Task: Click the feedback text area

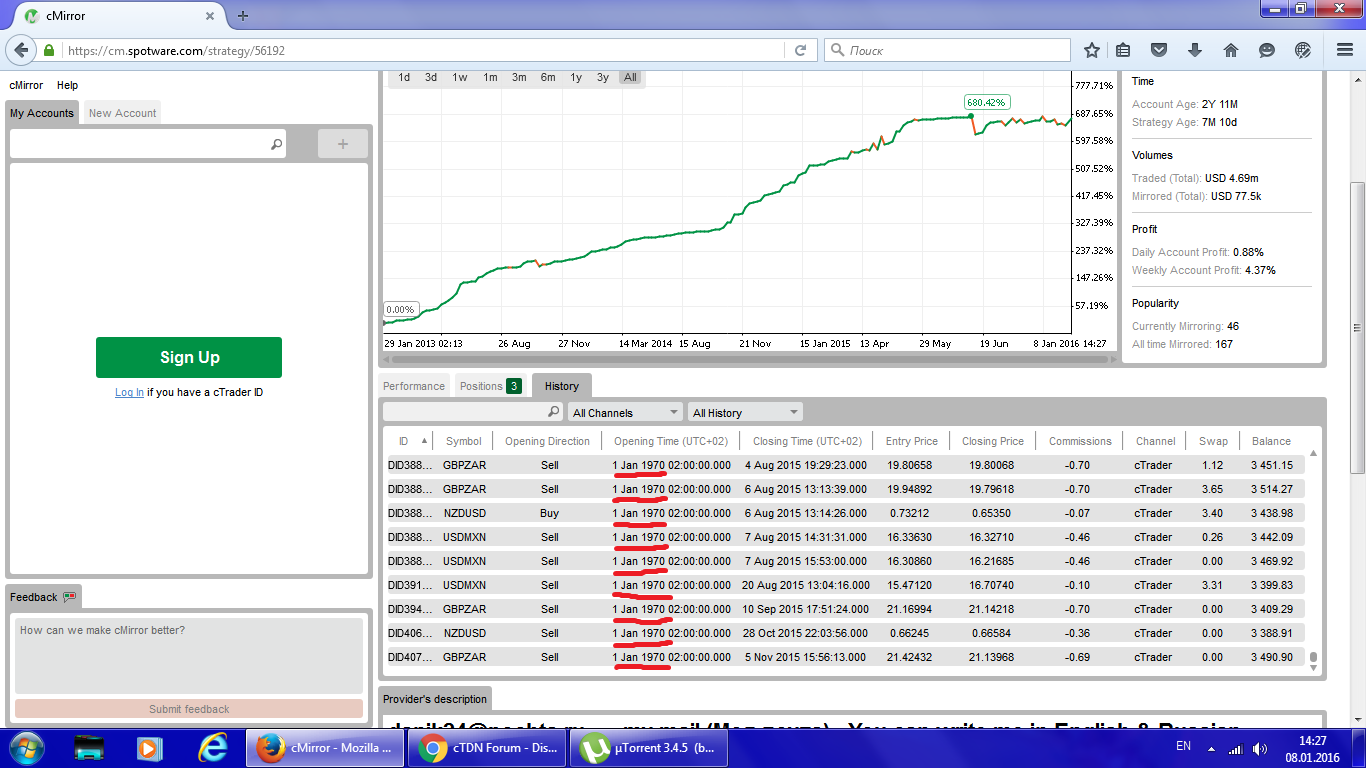Action: 189,655
